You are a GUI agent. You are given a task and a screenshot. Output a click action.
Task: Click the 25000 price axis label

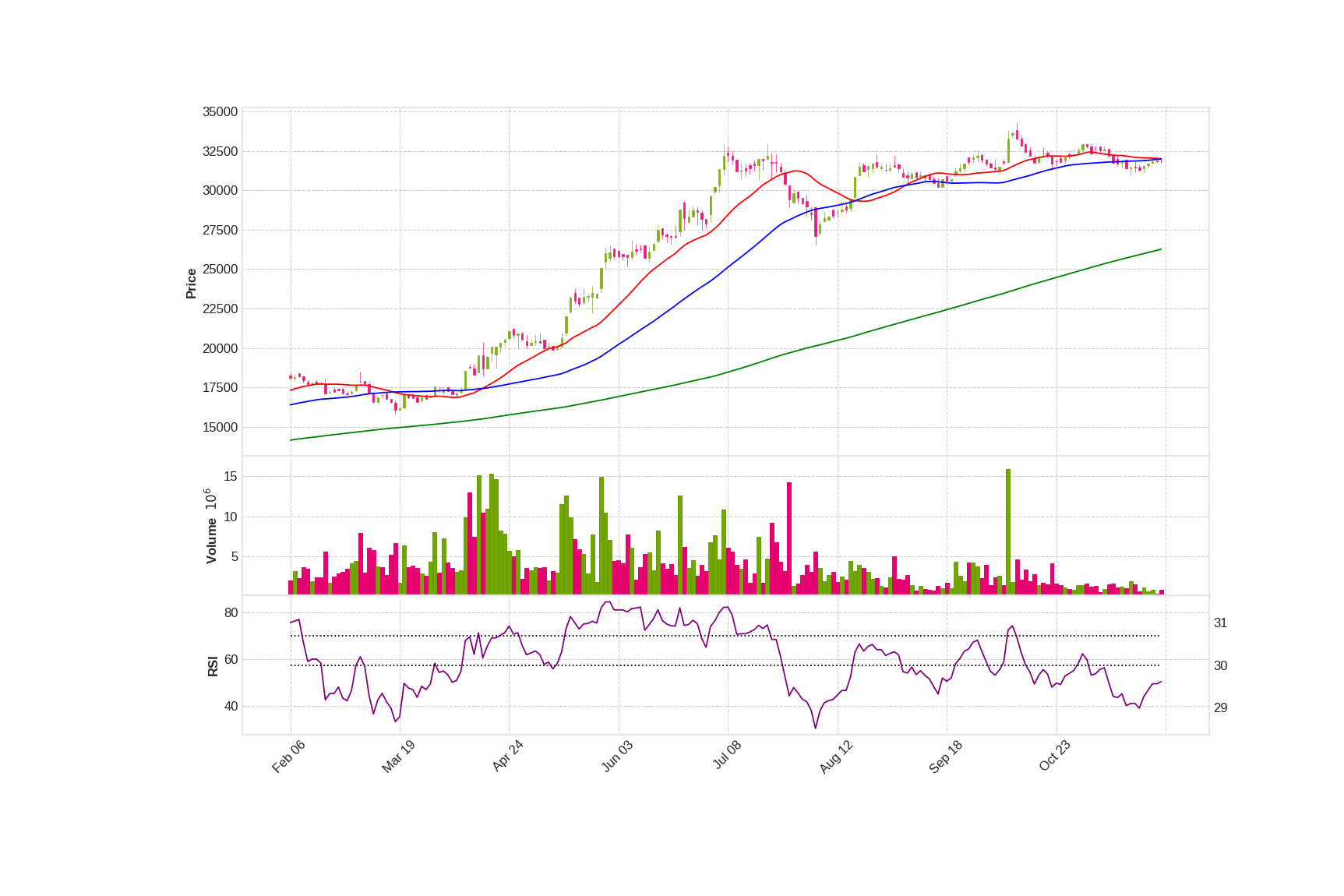(220, 270)
